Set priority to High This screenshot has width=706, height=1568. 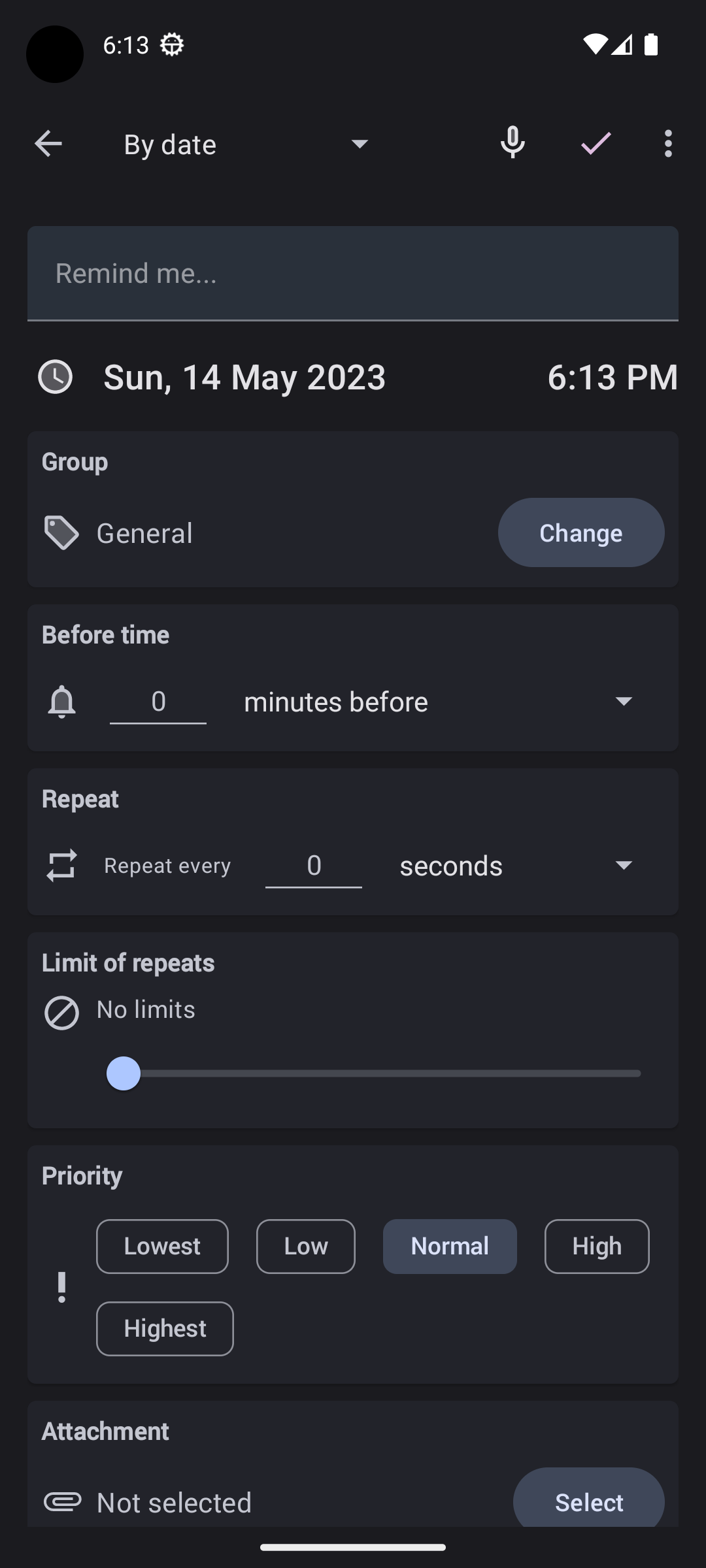597,1247
